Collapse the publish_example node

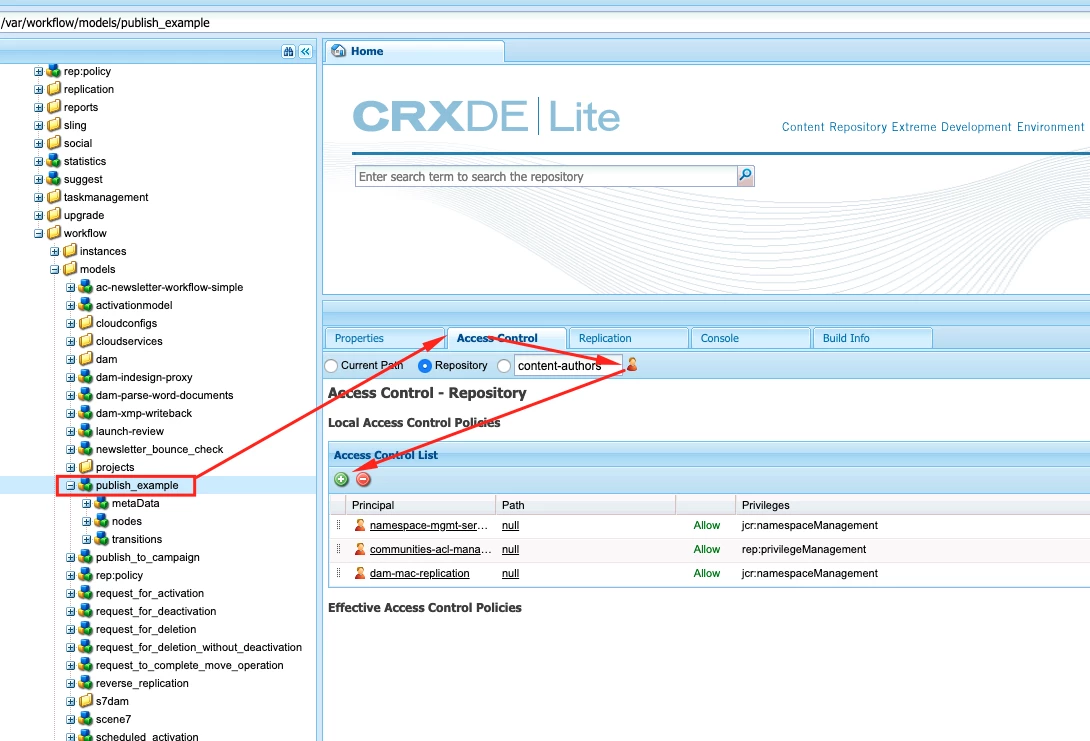coord(70,485)
